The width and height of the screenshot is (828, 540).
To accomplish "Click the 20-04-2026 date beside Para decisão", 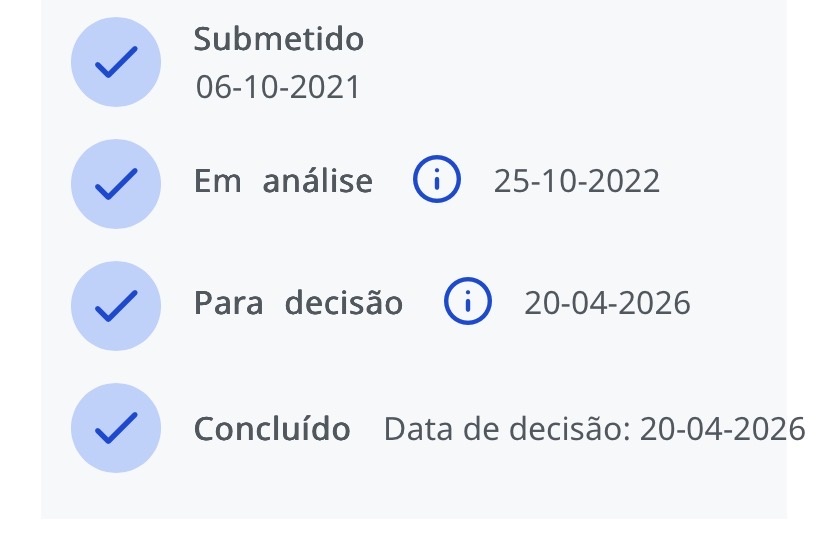I will tap(607, 302).
